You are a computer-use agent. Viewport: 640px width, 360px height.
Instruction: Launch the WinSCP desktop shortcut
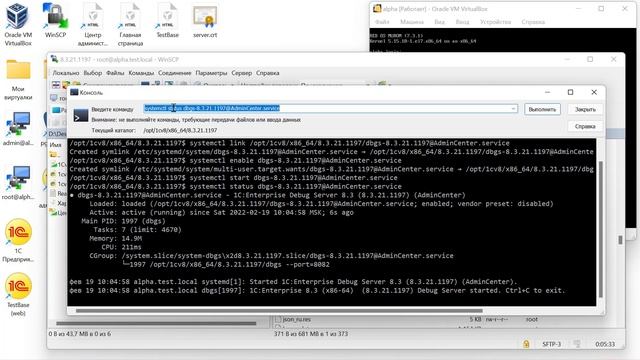tap(56, 21)
